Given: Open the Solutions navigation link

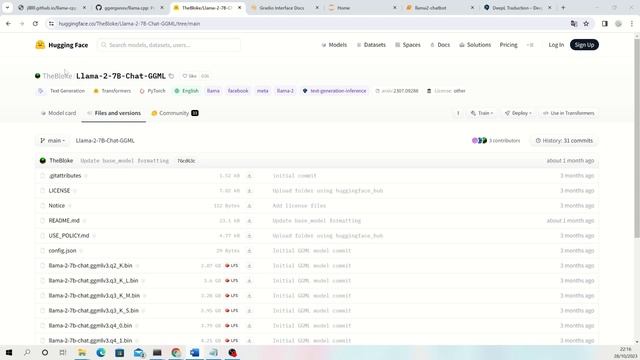Looking at the screenshot, I should [475, 45].
